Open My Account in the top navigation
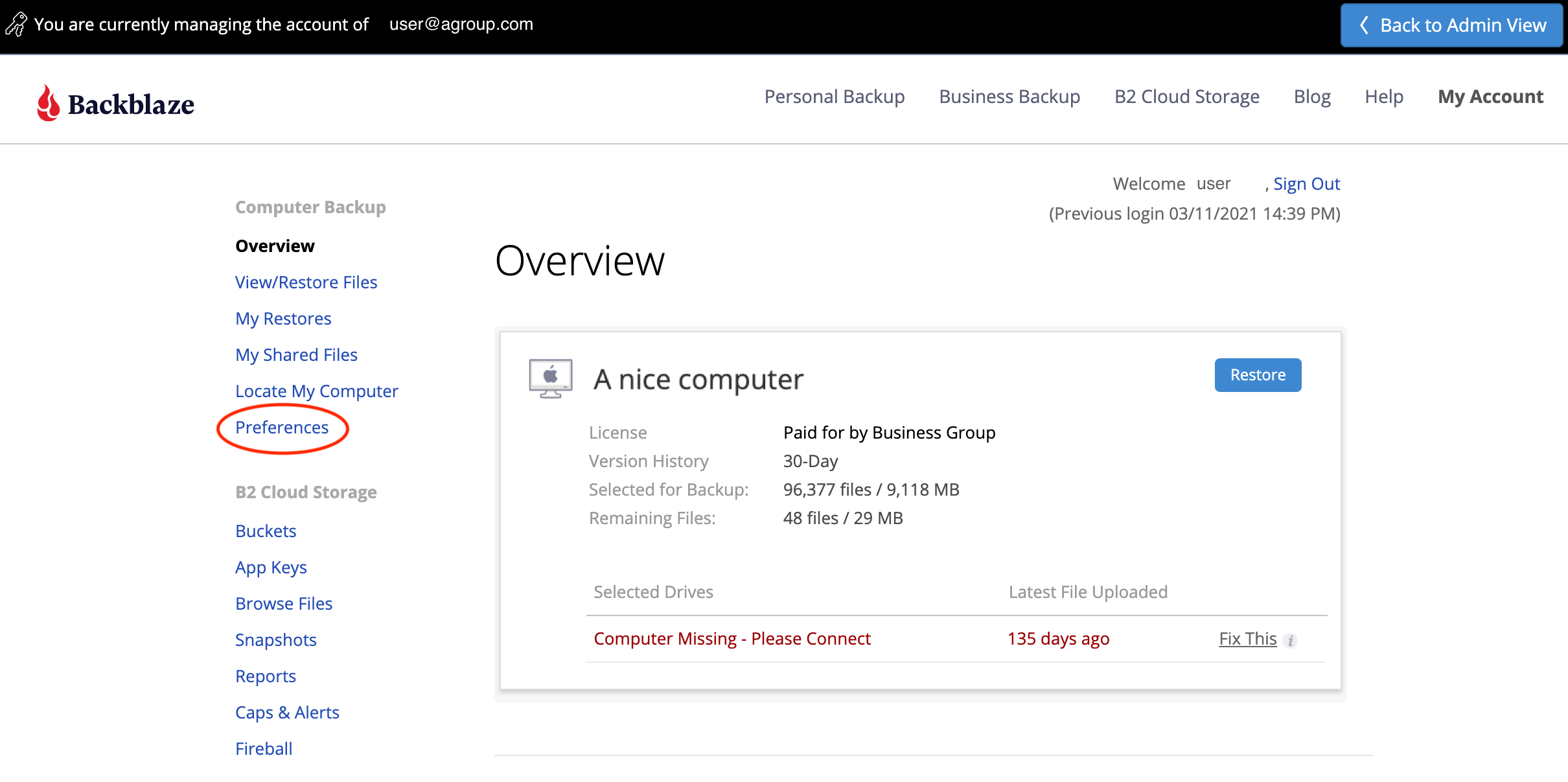 pos(1491,97)
